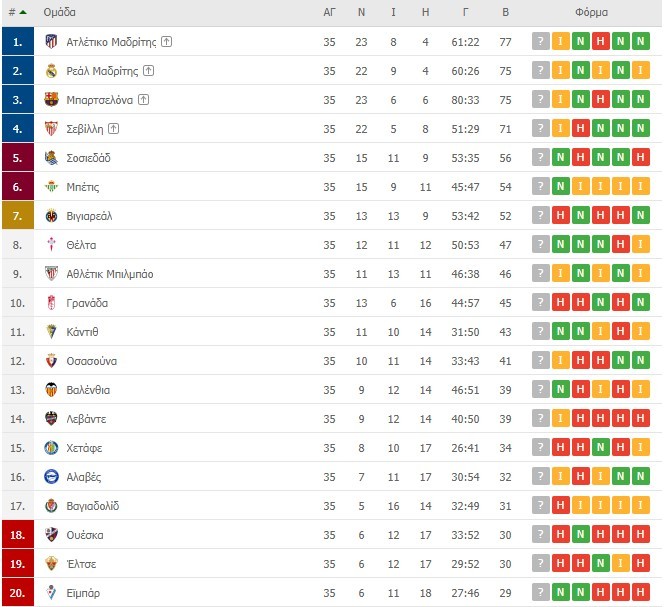Click the Real Madrid club crest icon
Image resolution: width=666 pixels, height=607 pixels.
[52, 70]
